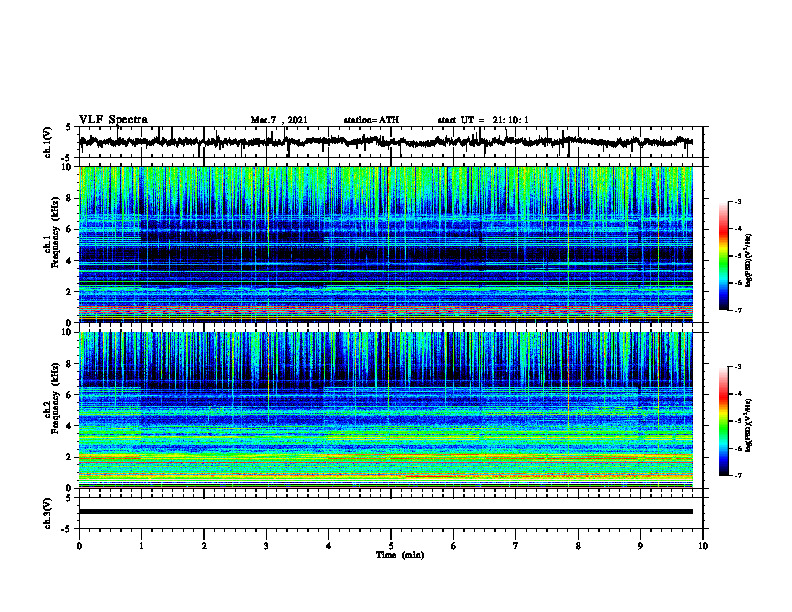Click the log(PSD) label beside the ch.1 color bar

click(749, 260)
